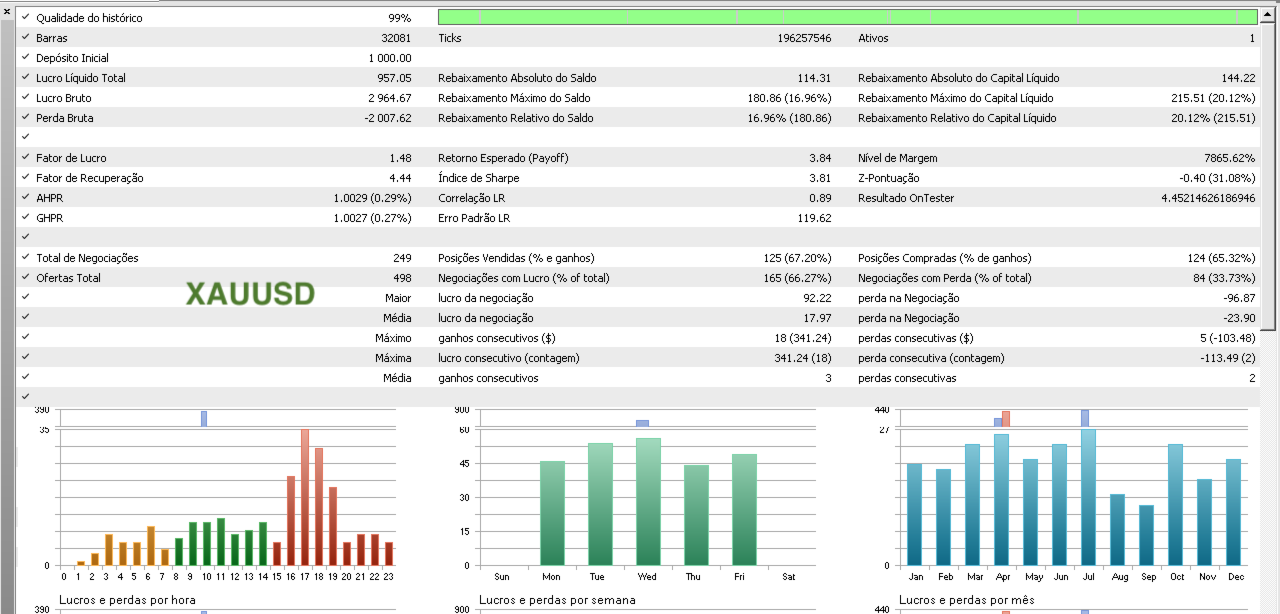Click the checkmark next to Fator de Recuperação
Screen dimensions: 1280x614
tap(26, 177)
